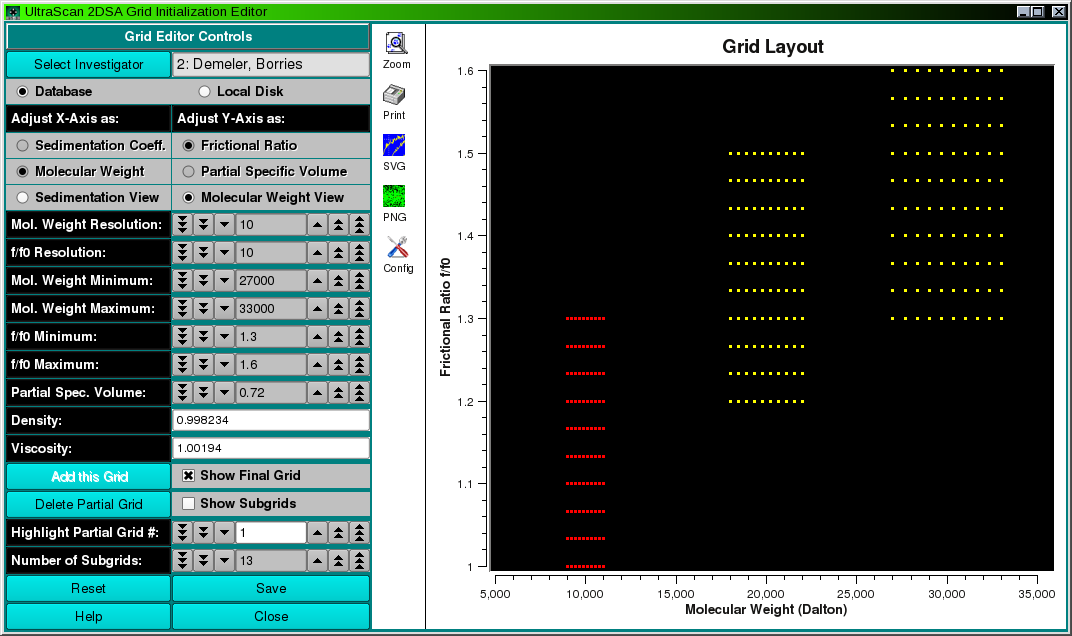Click Delete Partial Grid button
Viewport: 1072px width, 636px height.
(88, 504)
